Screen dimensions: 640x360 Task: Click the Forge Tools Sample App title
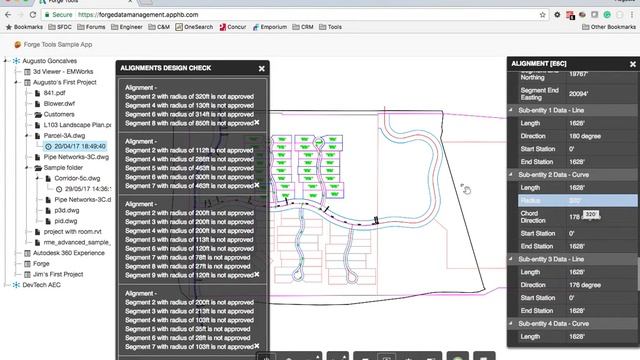58,44
